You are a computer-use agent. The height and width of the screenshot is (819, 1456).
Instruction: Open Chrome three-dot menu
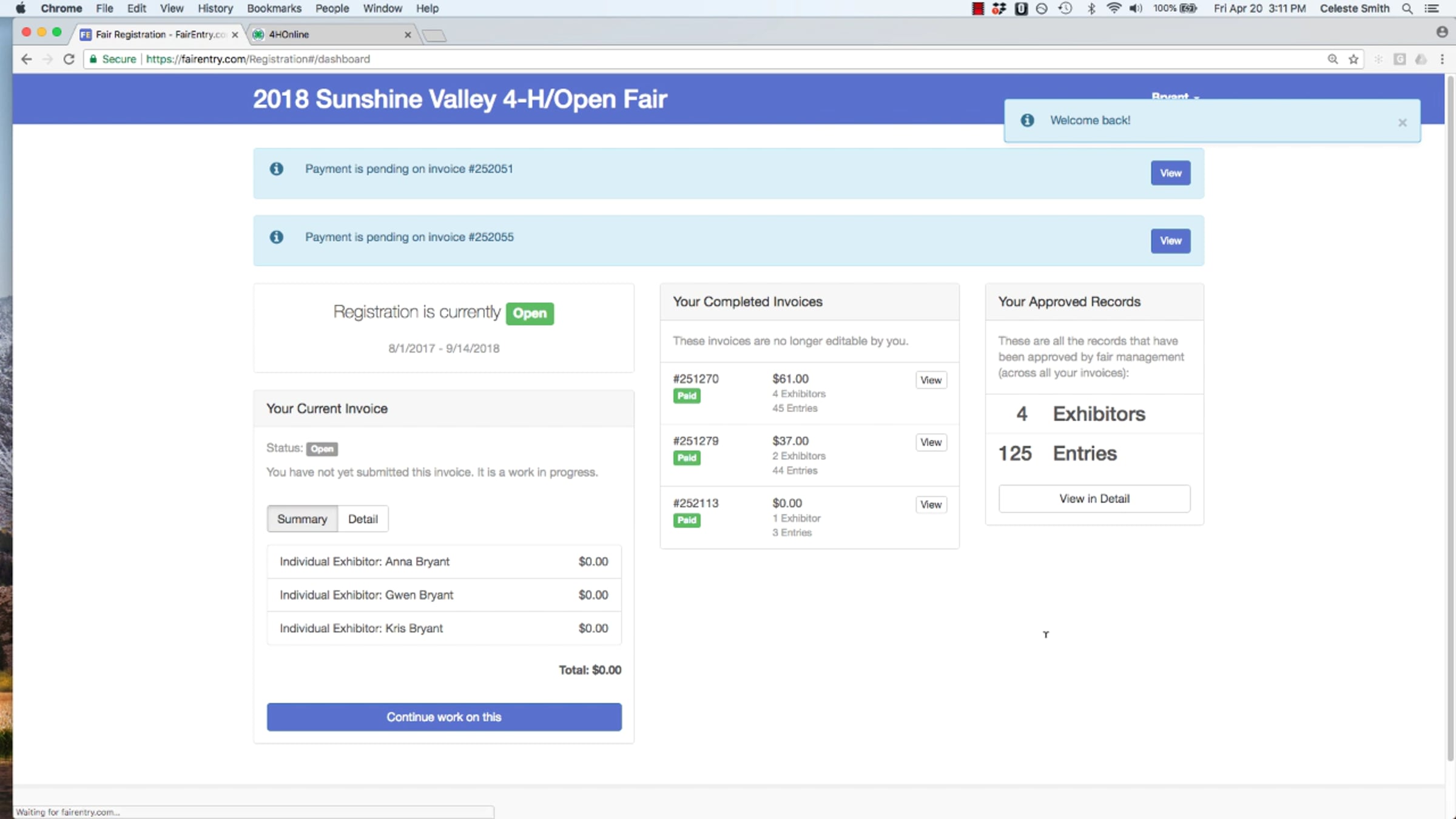1442,59
